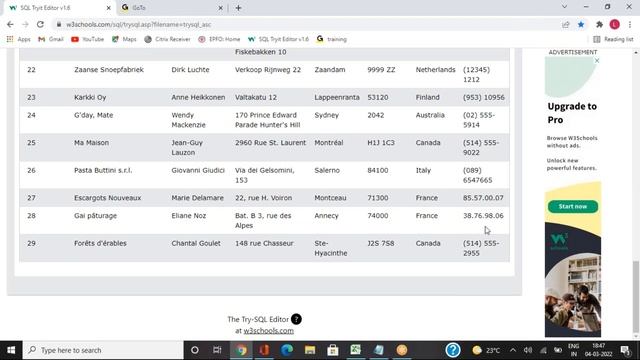The width and height of the screenshot is (640, 360).
Task: Open Excel from the taskbar
Action: coord(356,350)
